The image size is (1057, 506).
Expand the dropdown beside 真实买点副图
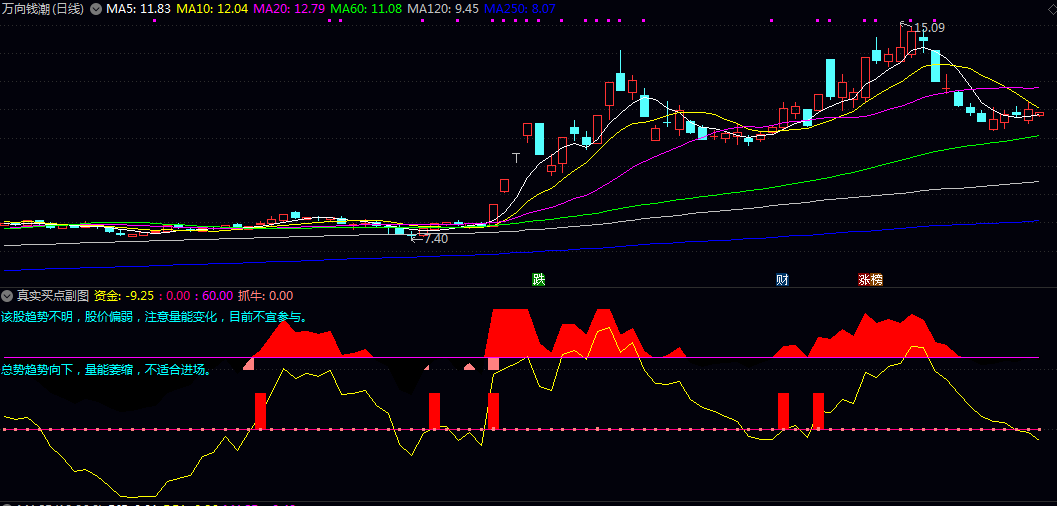point(7,295)
